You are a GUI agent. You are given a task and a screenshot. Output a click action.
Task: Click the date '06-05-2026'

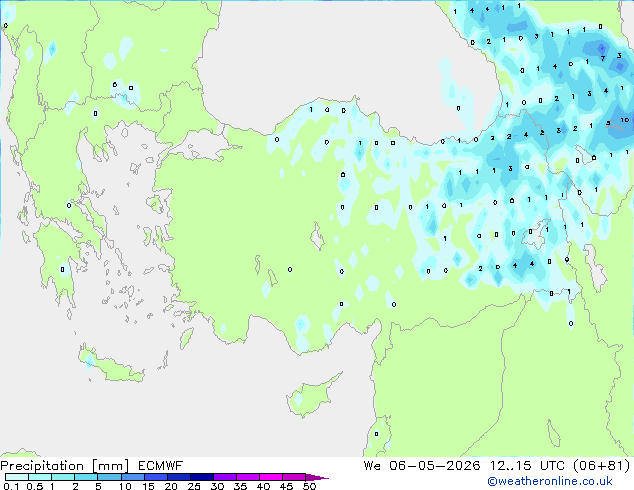pos(434,466)
